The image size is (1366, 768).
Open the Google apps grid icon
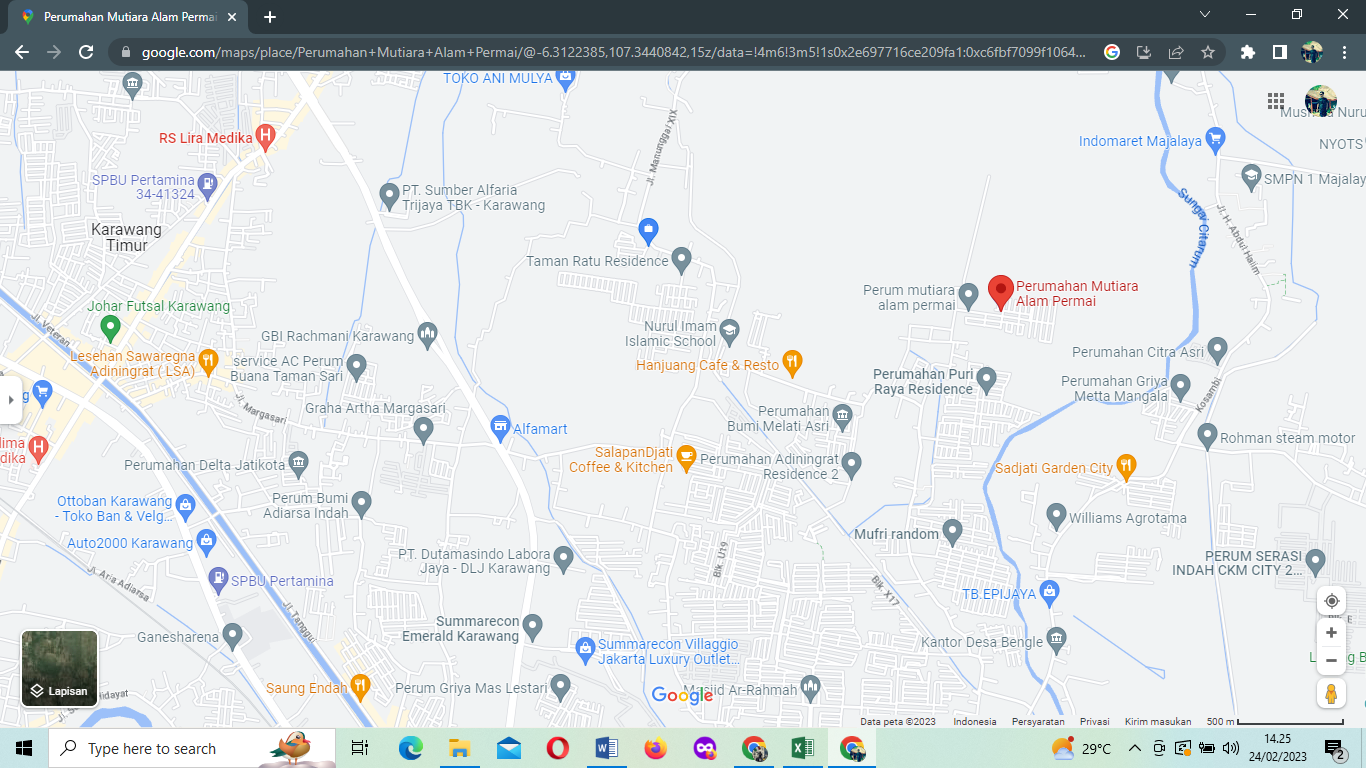[x=1275, y=101]
